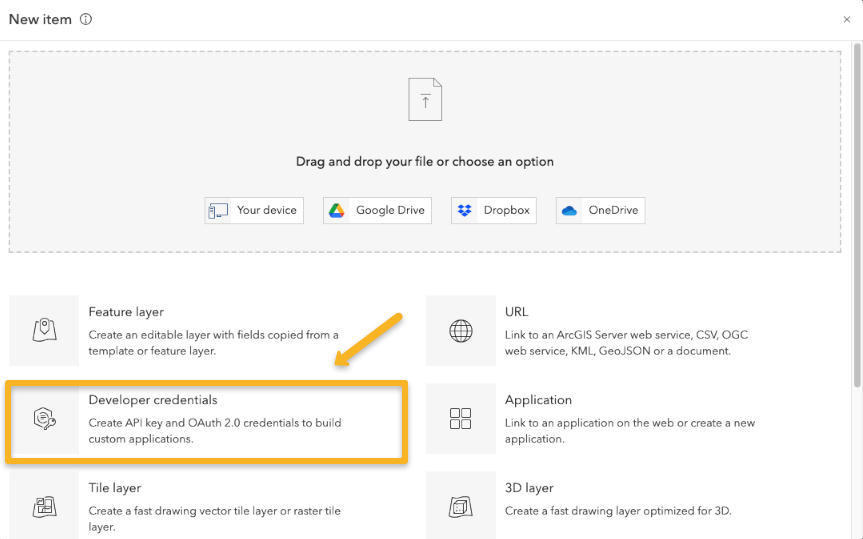
Task: Click the 3D layer cube icon
Action: pos(461,507)
